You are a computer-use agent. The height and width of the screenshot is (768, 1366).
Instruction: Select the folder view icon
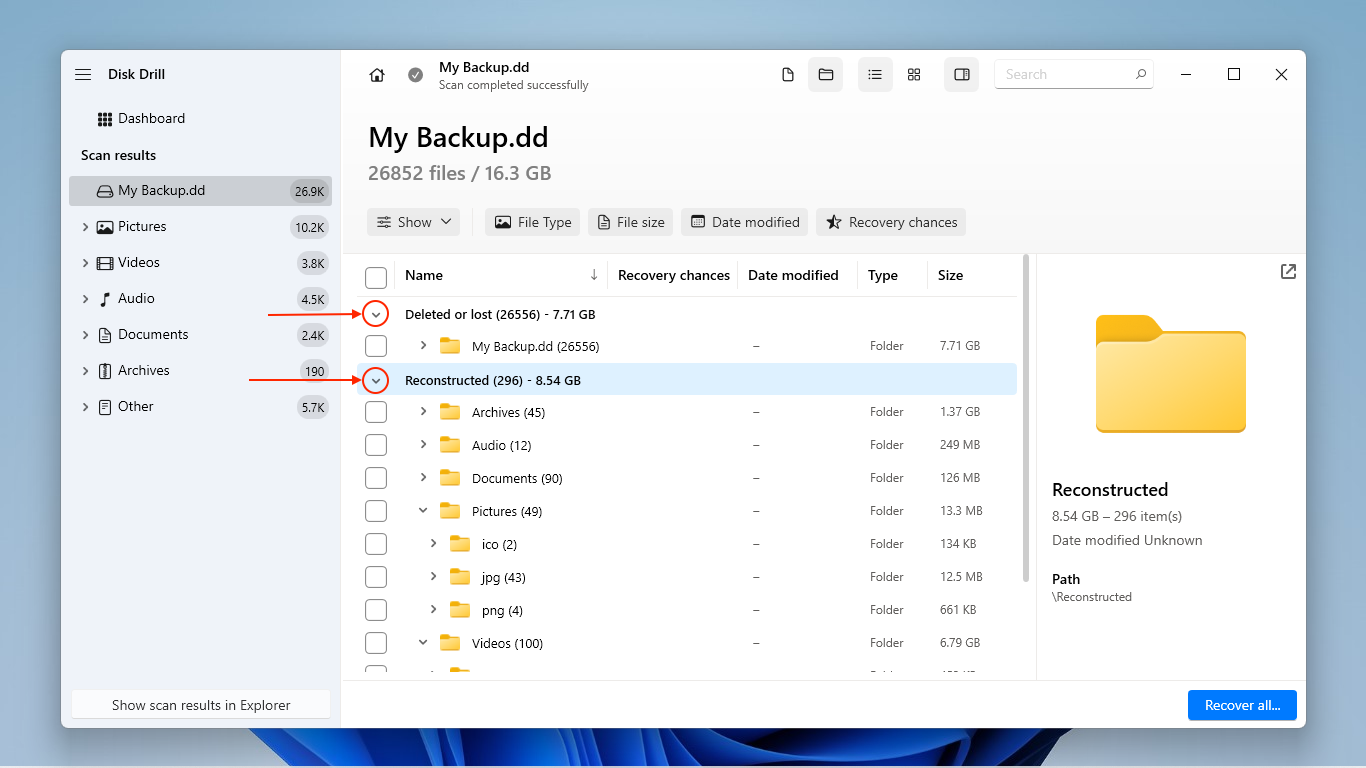click(x=825, y=74)
